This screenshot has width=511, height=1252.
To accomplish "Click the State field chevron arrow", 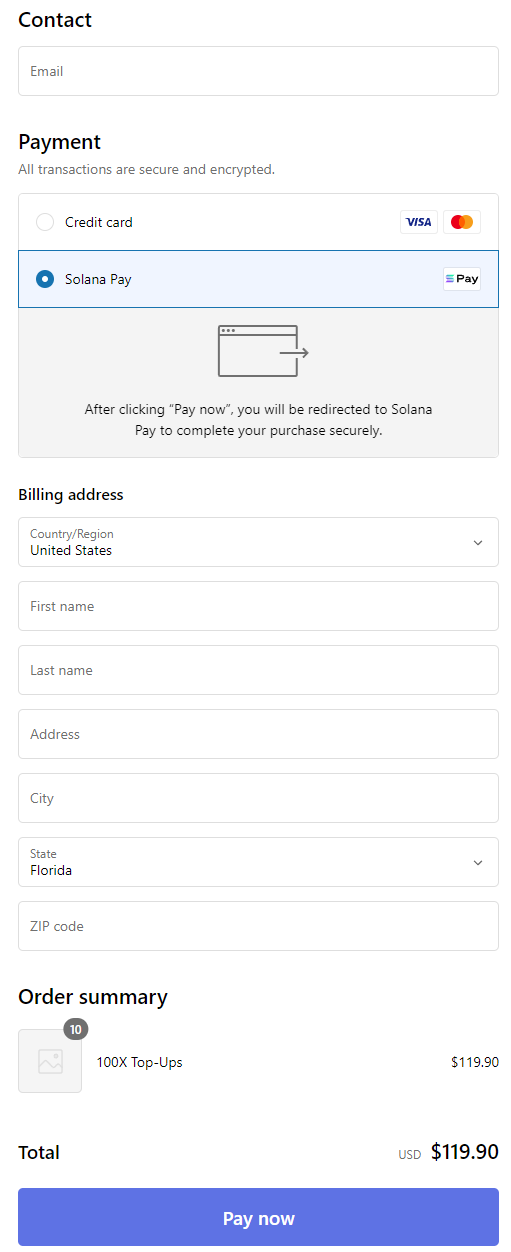I will click(x=478, y=863).
